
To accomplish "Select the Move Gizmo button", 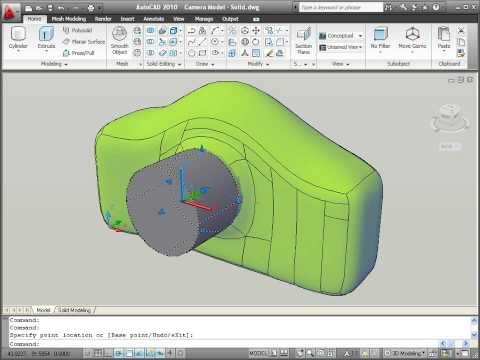I will pos(412,39).
